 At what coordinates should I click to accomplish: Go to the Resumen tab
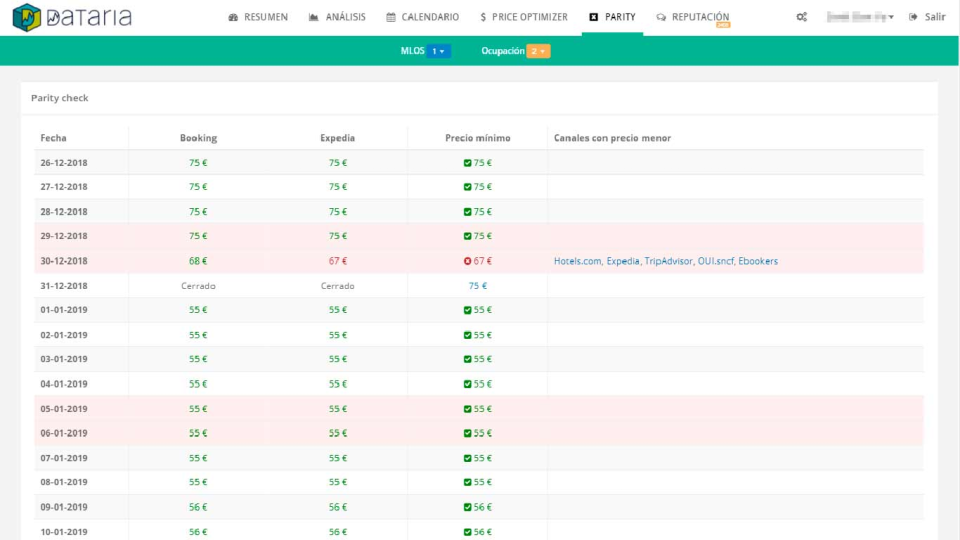coord(258,17)
